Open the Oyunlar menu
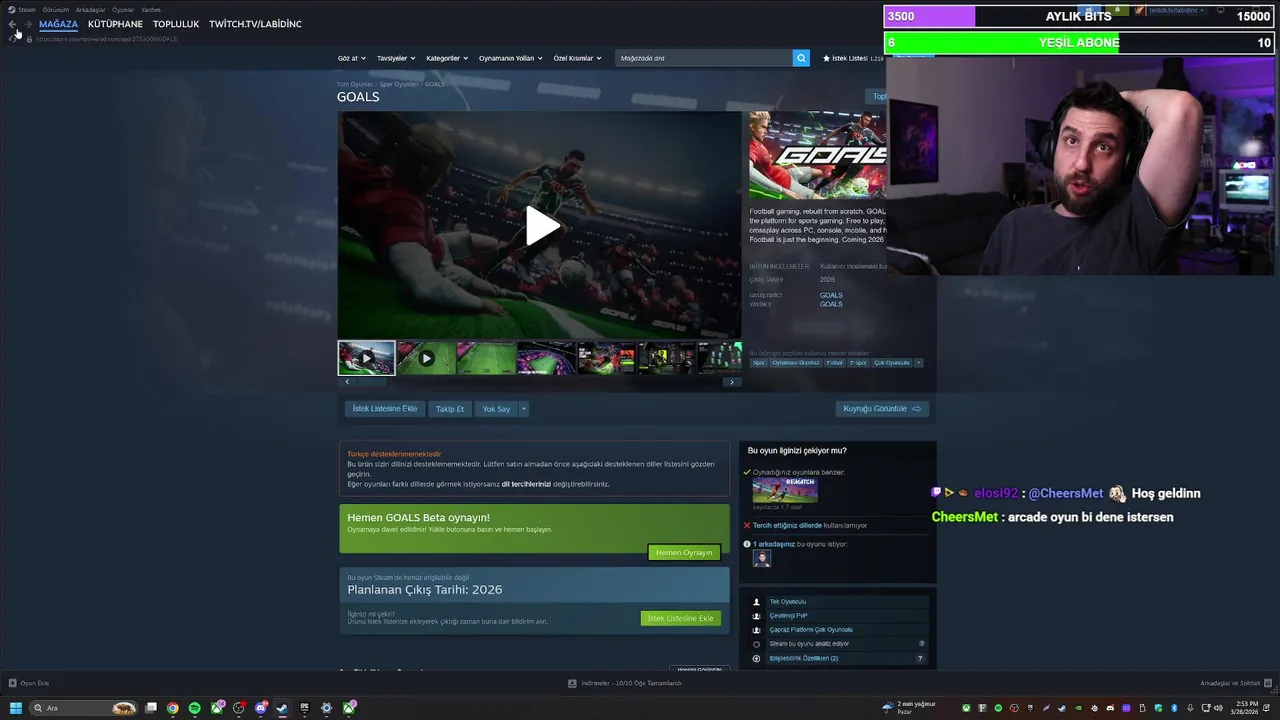The width and height of the screenshot is (1280, 720). [123, 9]
